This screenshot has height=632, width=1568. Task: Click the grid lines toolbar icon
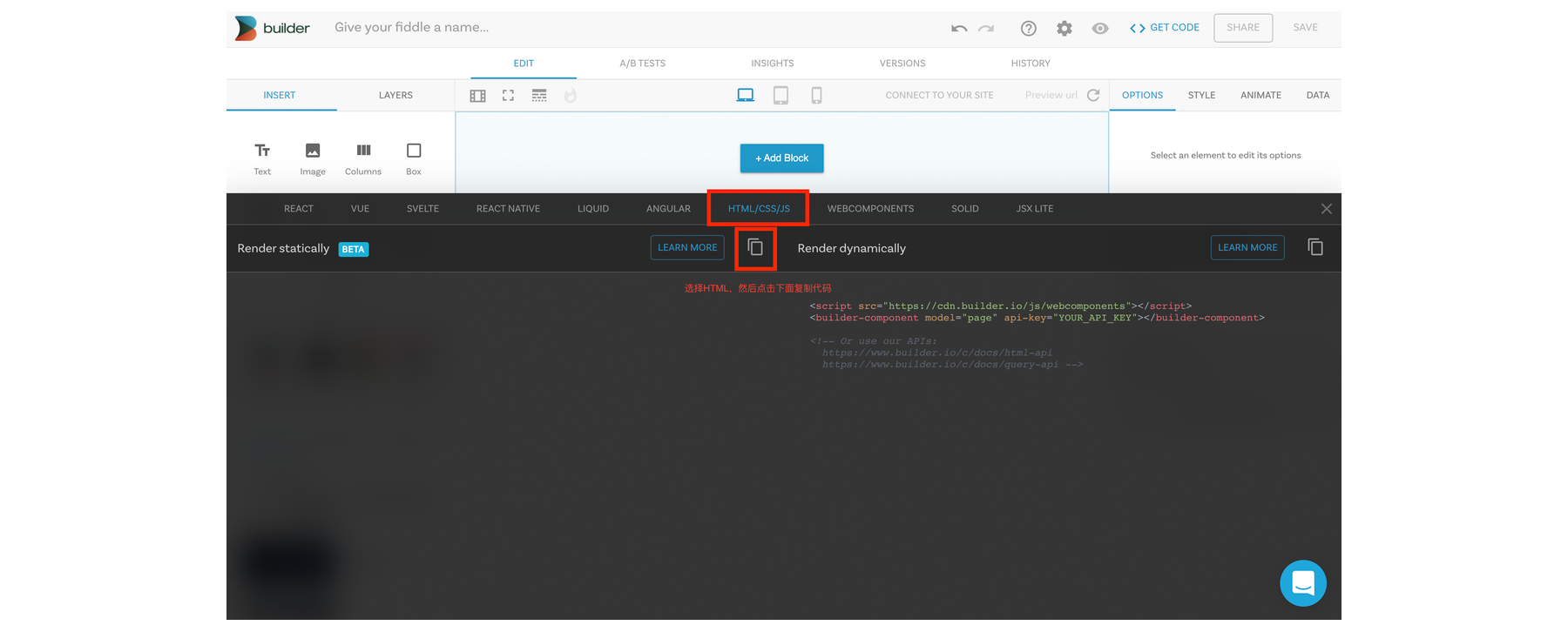point(539,96)
